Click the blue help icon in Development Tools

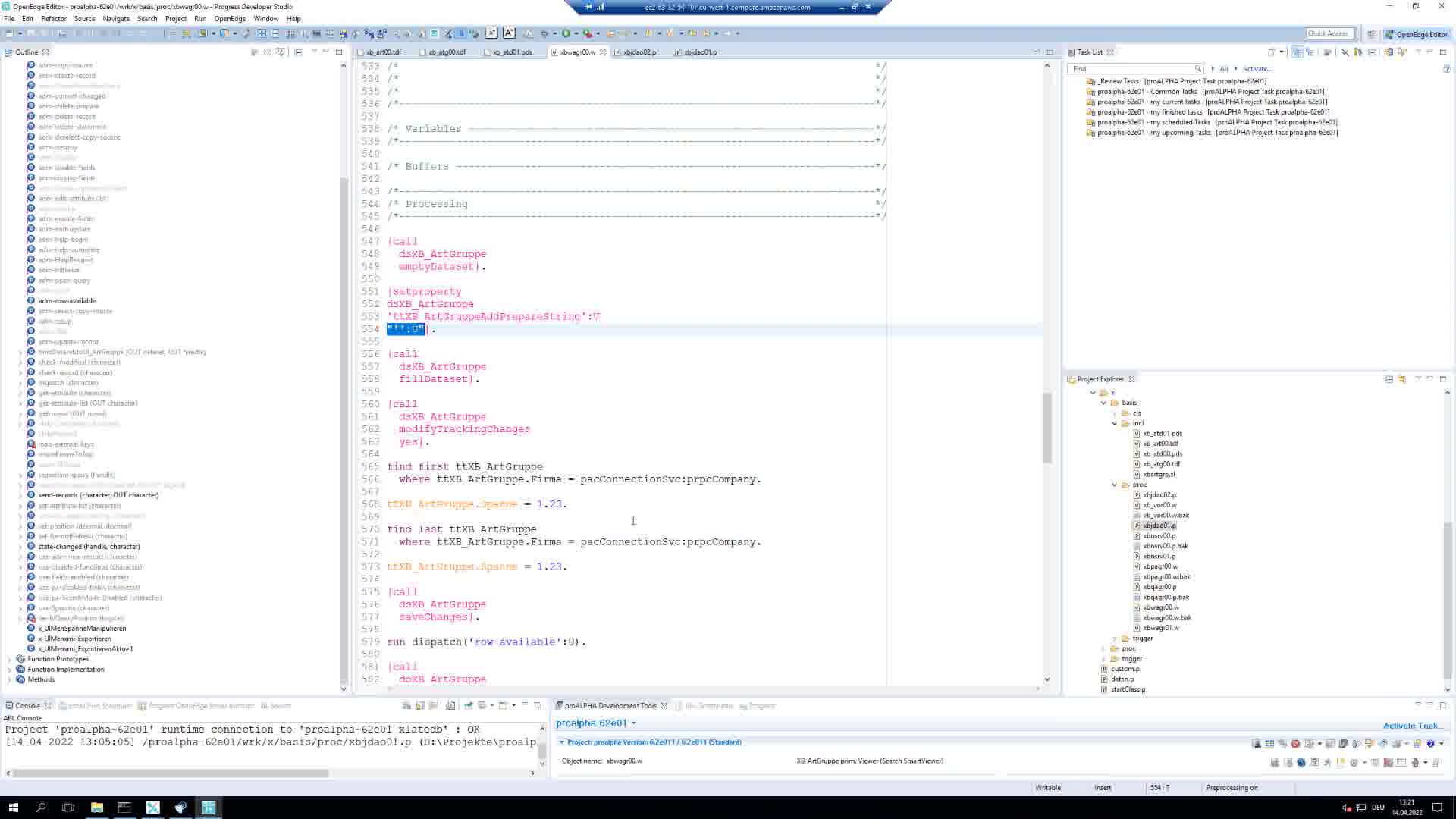(x=1430, y=744)
